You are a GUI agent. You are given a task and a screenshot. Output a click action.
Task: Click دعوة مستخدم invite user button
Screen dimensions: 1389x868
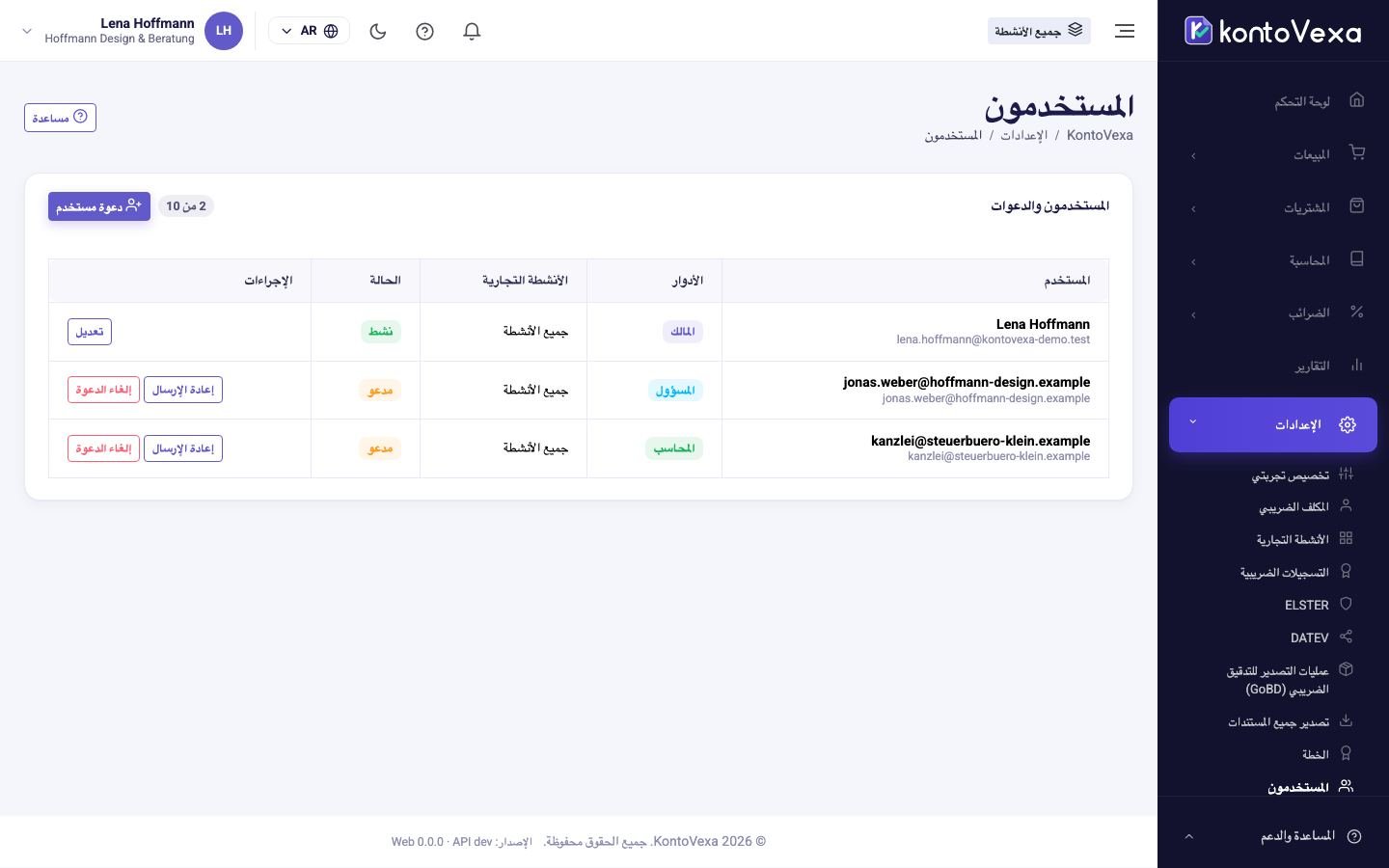(x=99, y=206)
